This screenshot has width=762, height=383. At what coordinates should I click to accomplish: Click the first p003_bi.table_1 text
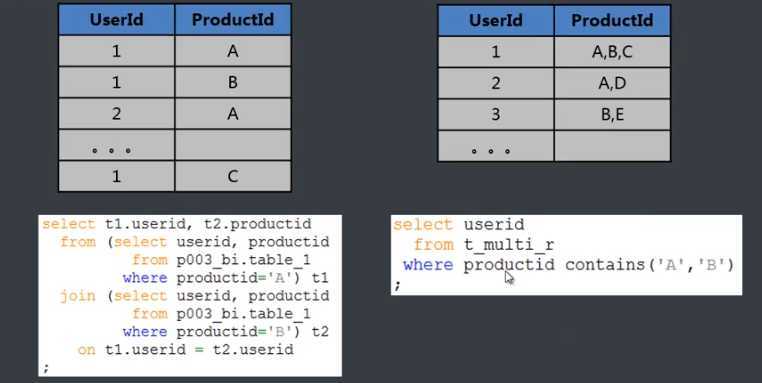243,260
